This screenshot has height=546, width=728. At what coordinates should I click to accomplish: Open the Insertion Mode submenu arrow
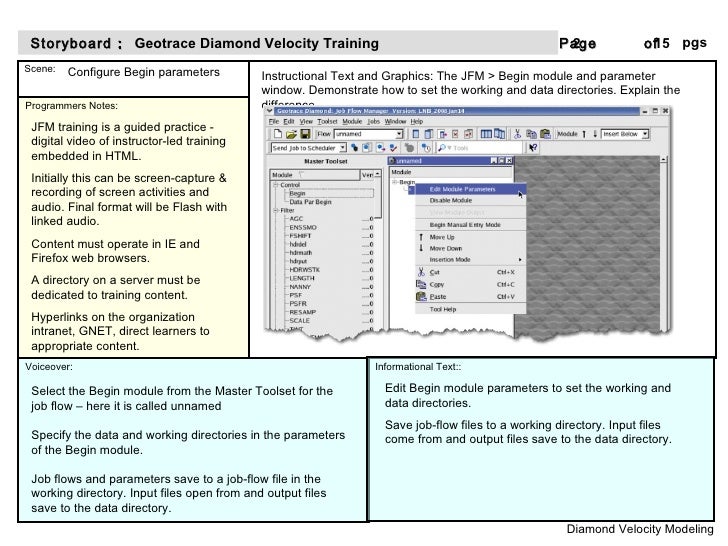520,260
